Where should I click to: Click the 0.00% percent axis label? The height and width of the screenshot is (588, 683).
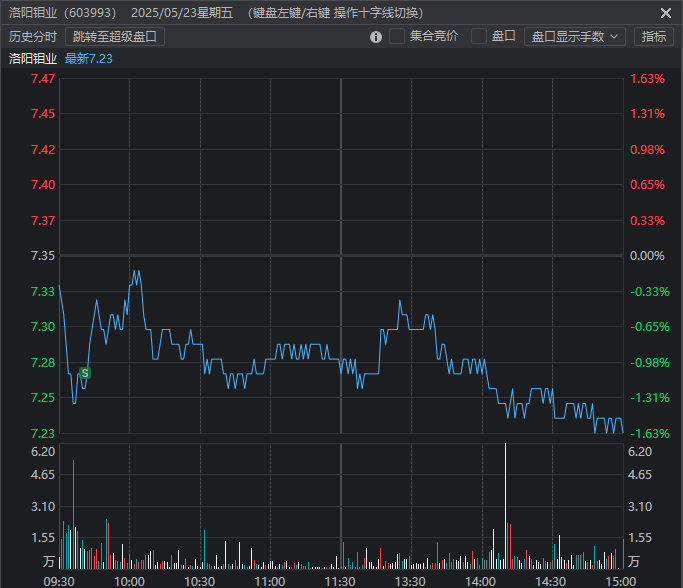point(647,256)
